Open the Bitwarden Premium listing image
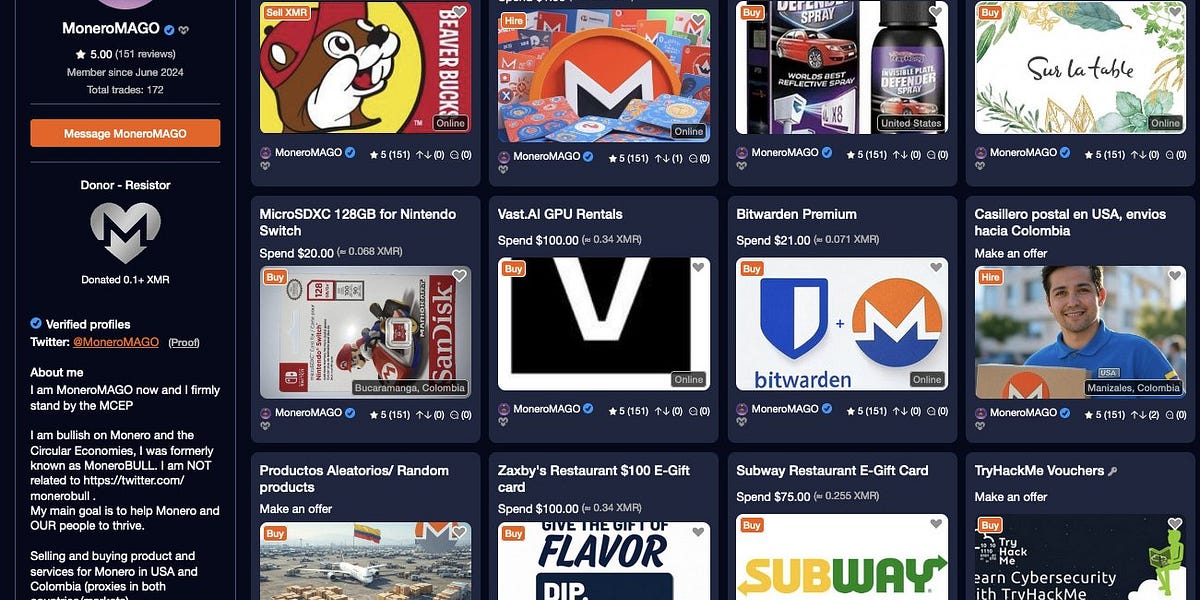The width and height of the screenshot is (1200, 600). [x=842, y=324]
